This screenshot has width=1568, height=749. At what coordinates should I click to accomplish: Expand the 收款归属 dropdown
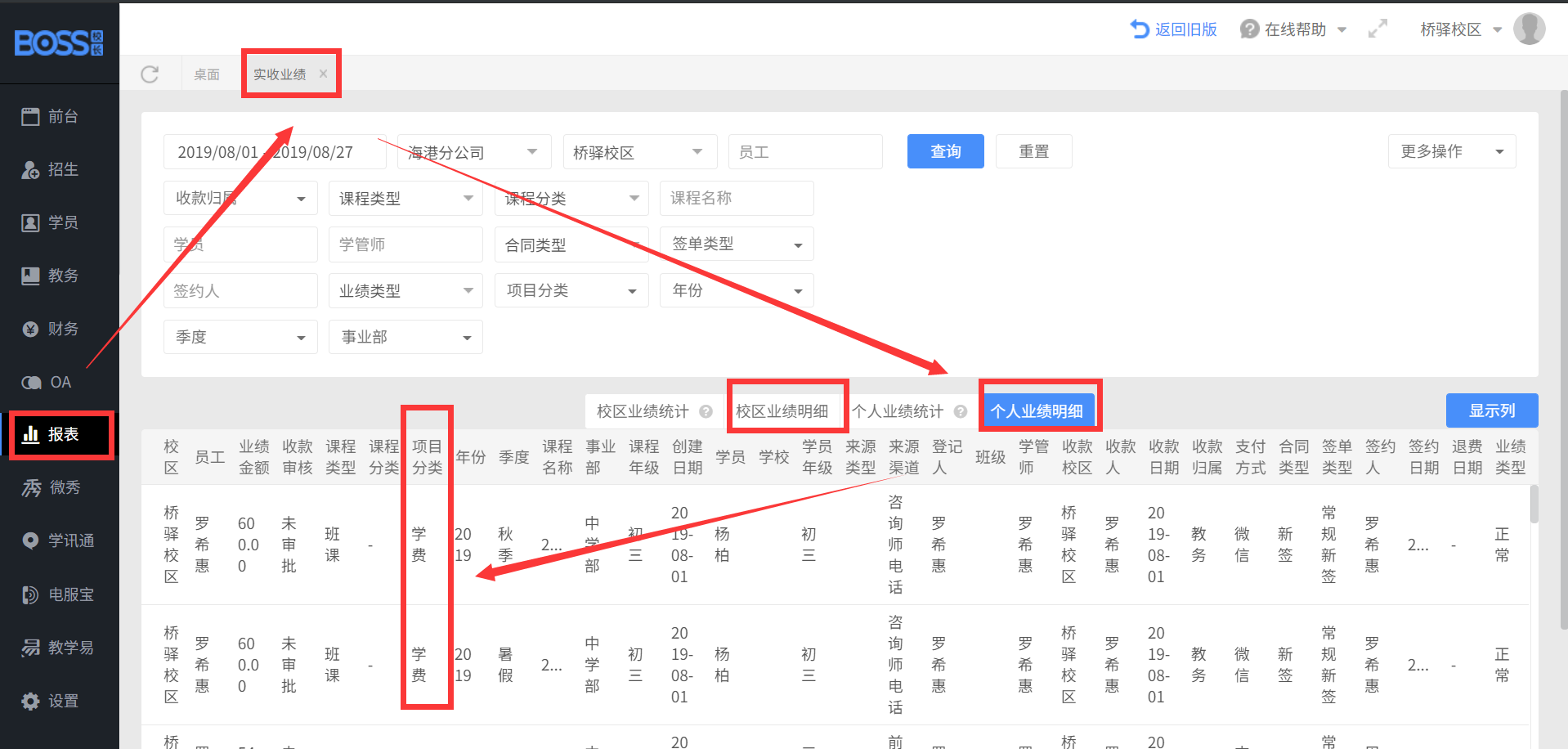pyautogui.click(x=240, y=198)
